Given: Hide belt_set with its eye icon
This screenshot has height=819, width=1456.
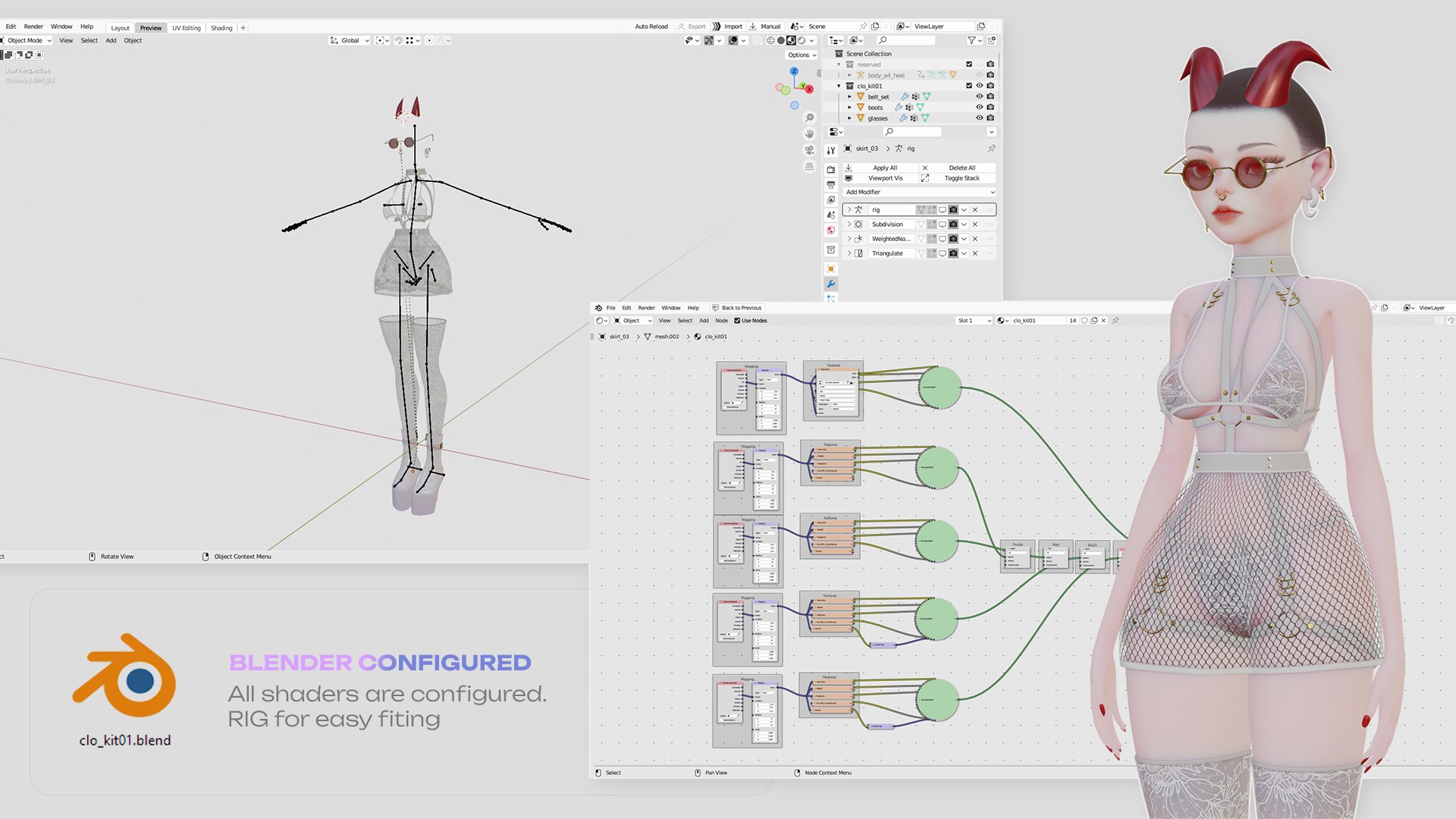Looking at the screenshot, I should point(979,96).
